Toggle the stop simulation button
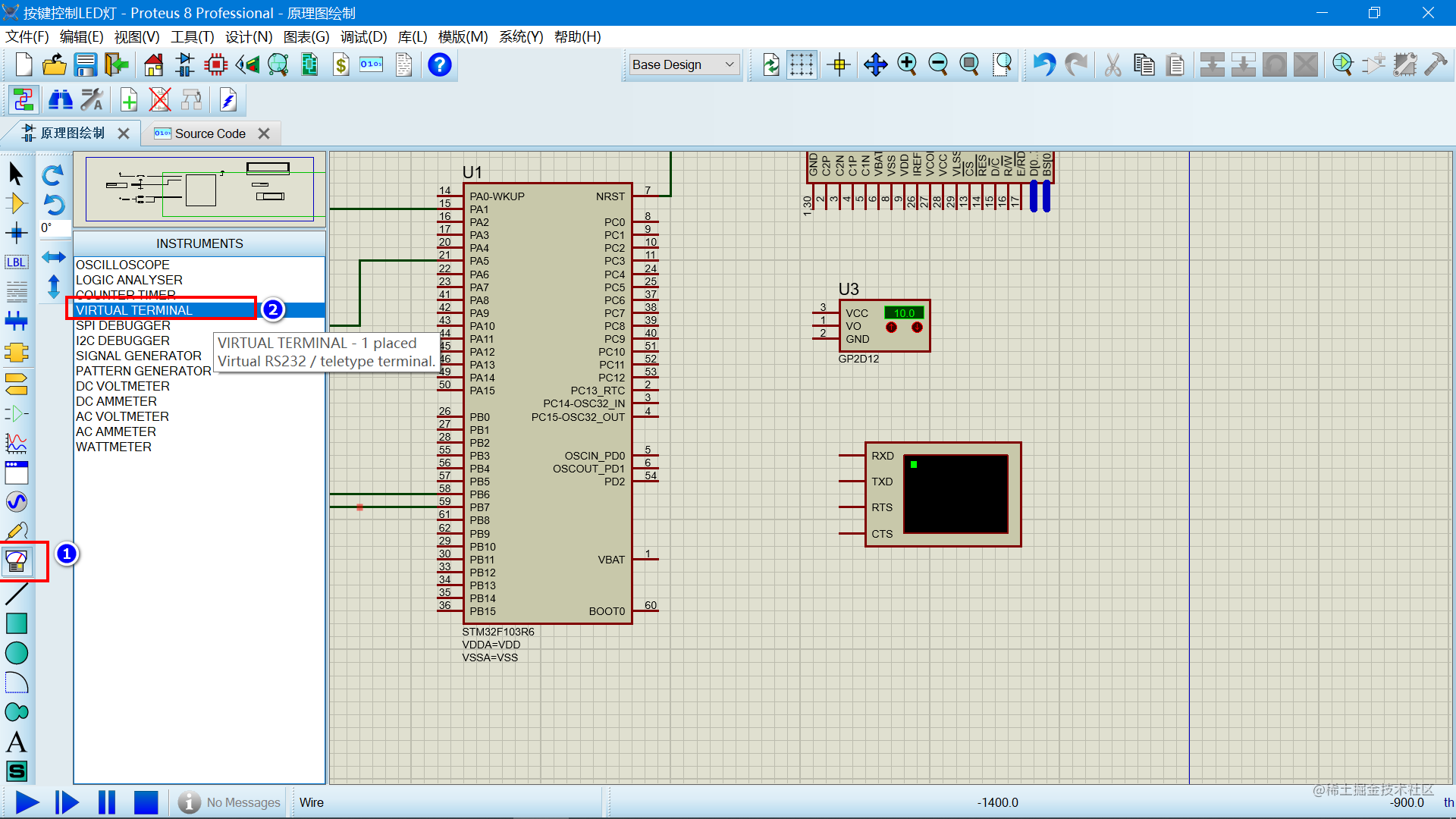The height and width of the screenshot is (819, 1456). click(144, 803)
